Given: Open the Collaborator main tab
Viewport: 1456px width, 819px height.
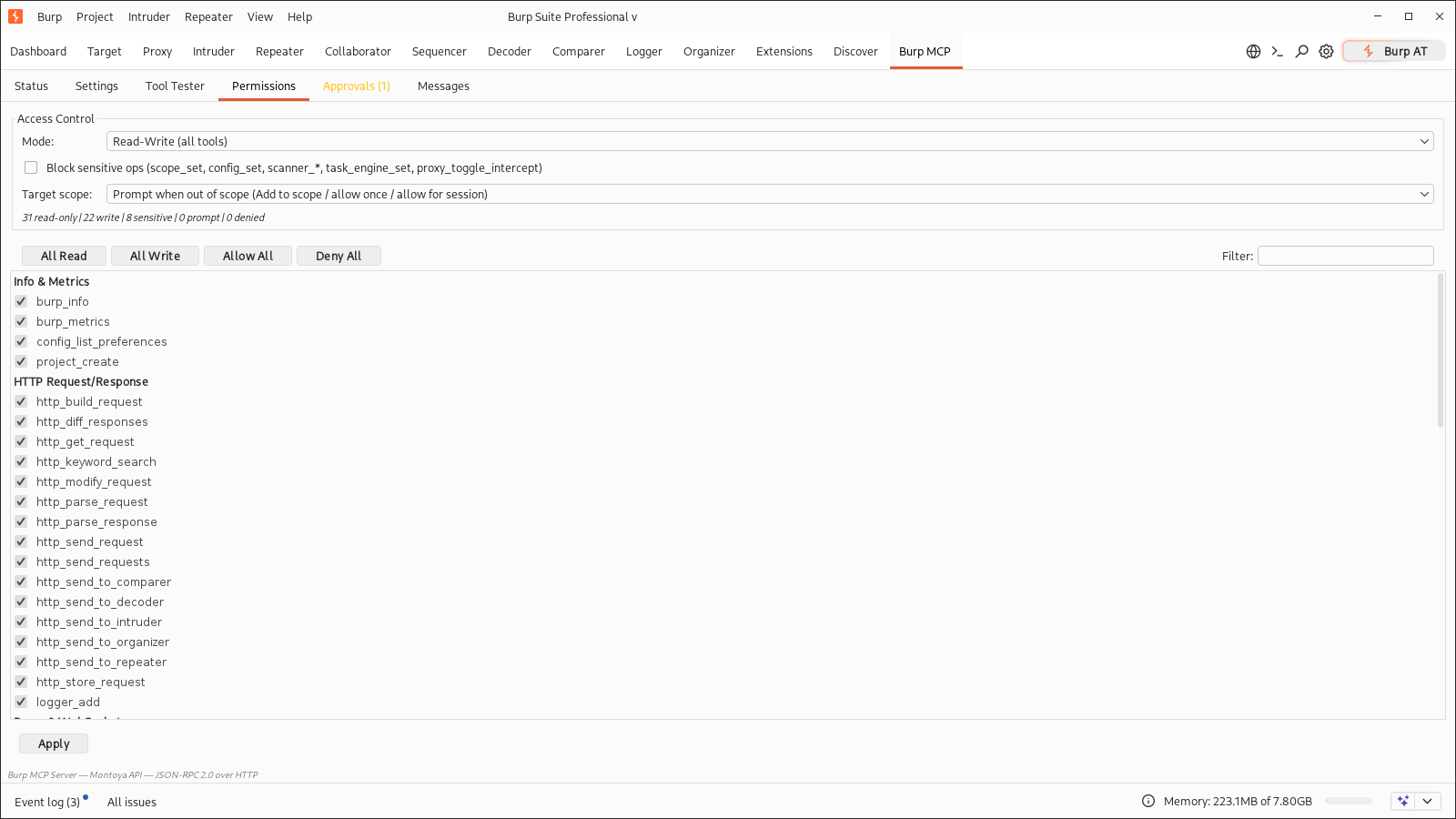Looking at the screenshot, I should tap(358, 52).
